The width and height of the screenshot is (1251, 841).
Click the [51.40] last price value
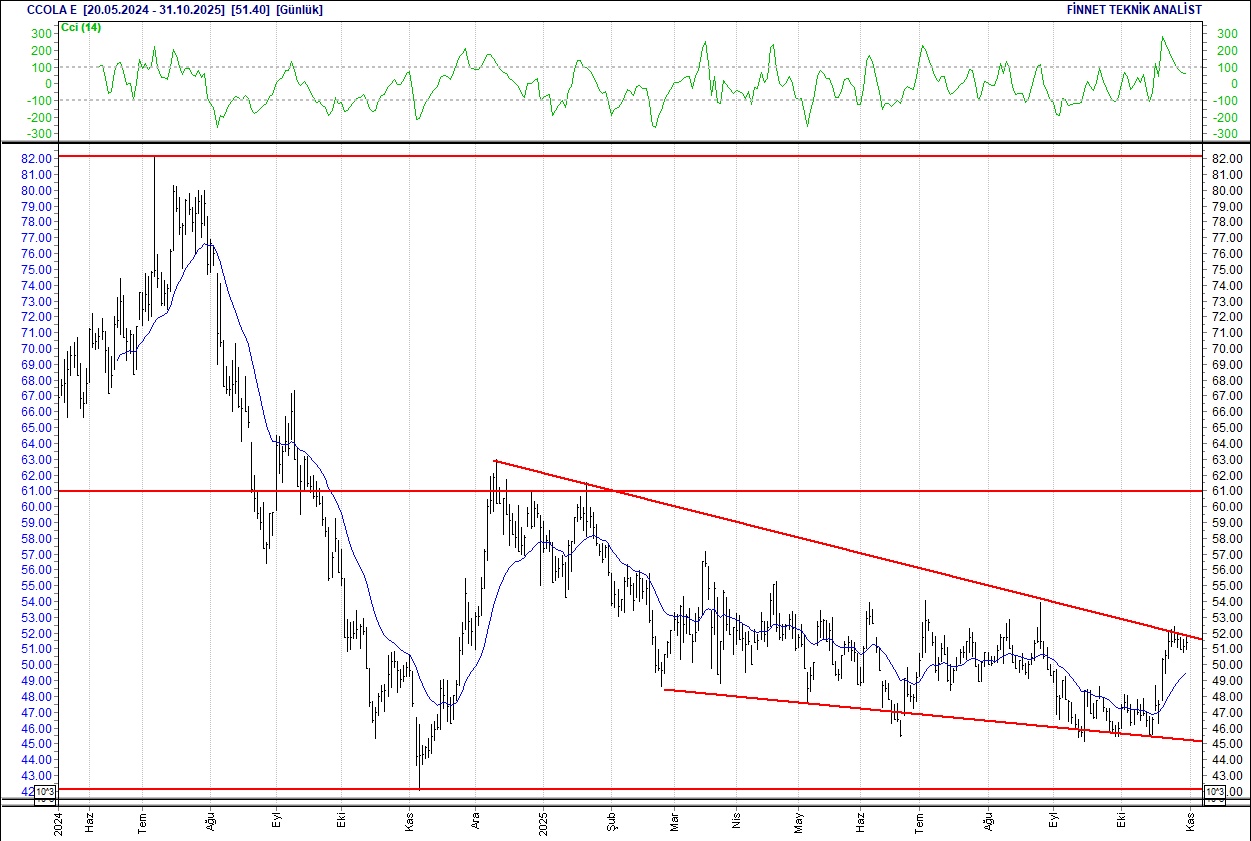coord(247,10)
